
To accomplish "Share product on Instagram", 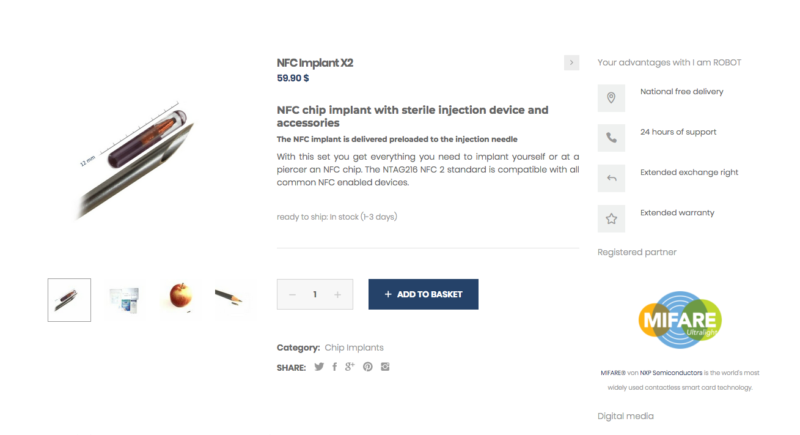I will (385, 367).
